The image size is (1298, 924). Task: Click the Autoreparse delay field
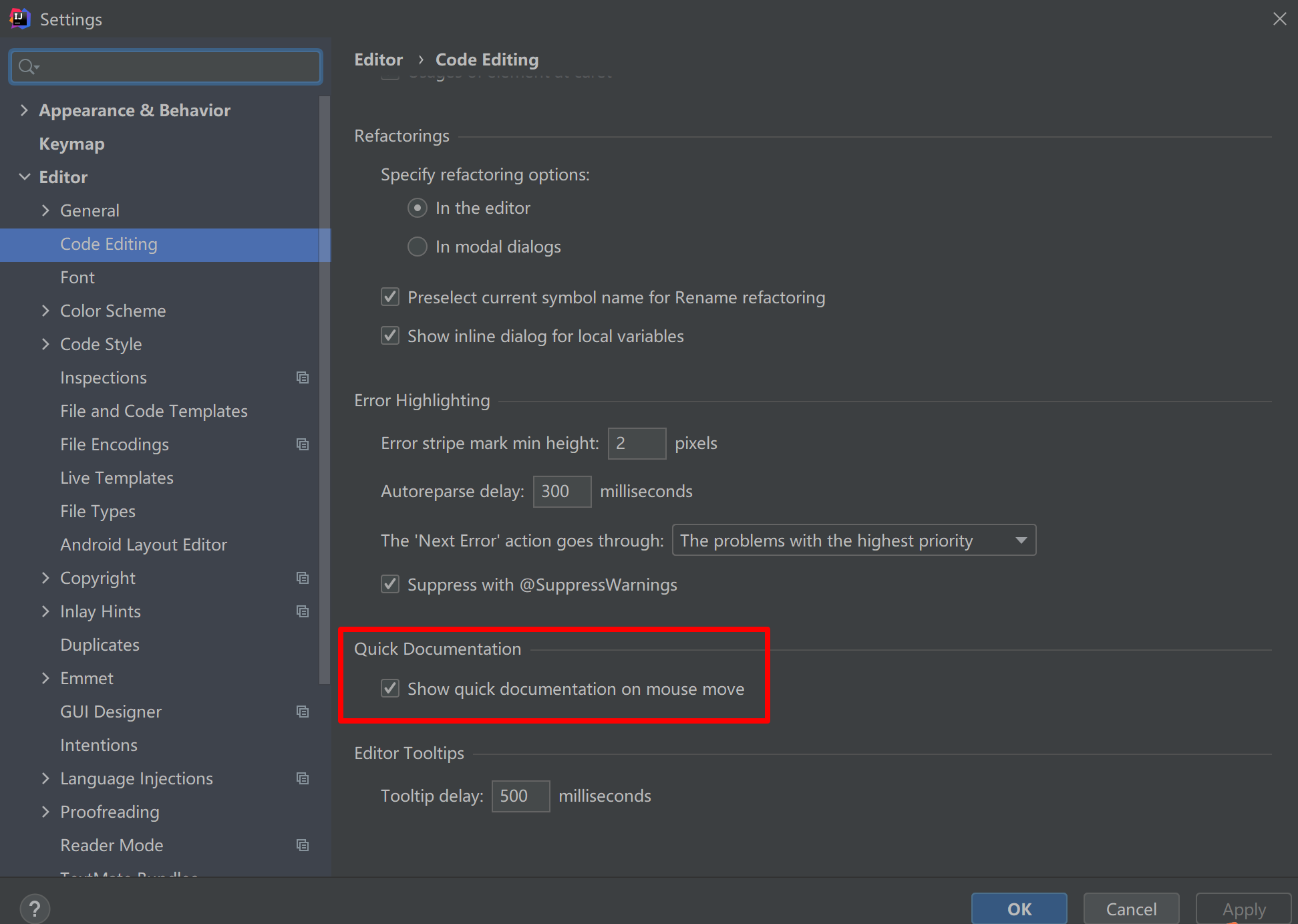tap(562, 492)
